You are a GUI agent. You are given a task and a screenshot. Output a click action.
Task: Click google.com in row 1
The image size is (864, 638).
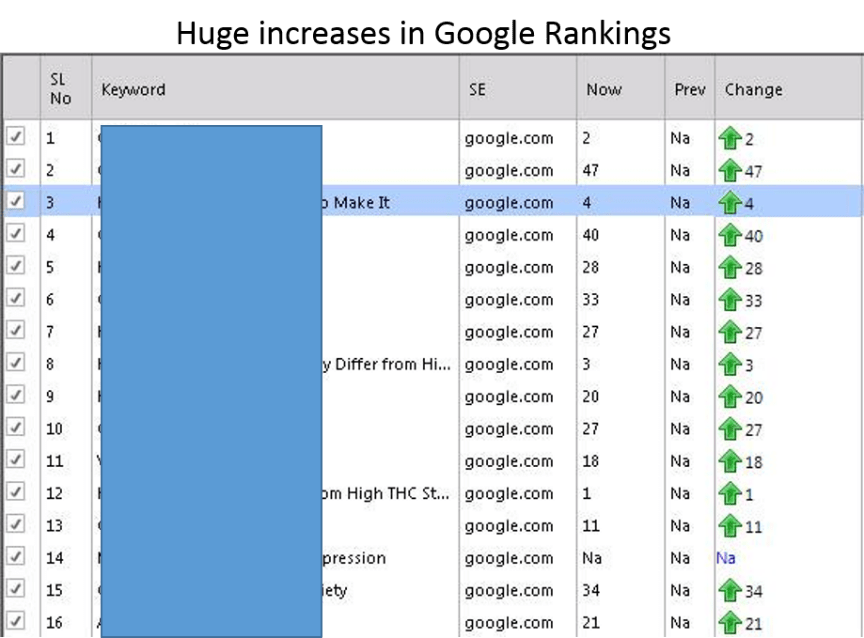[509, 138]
